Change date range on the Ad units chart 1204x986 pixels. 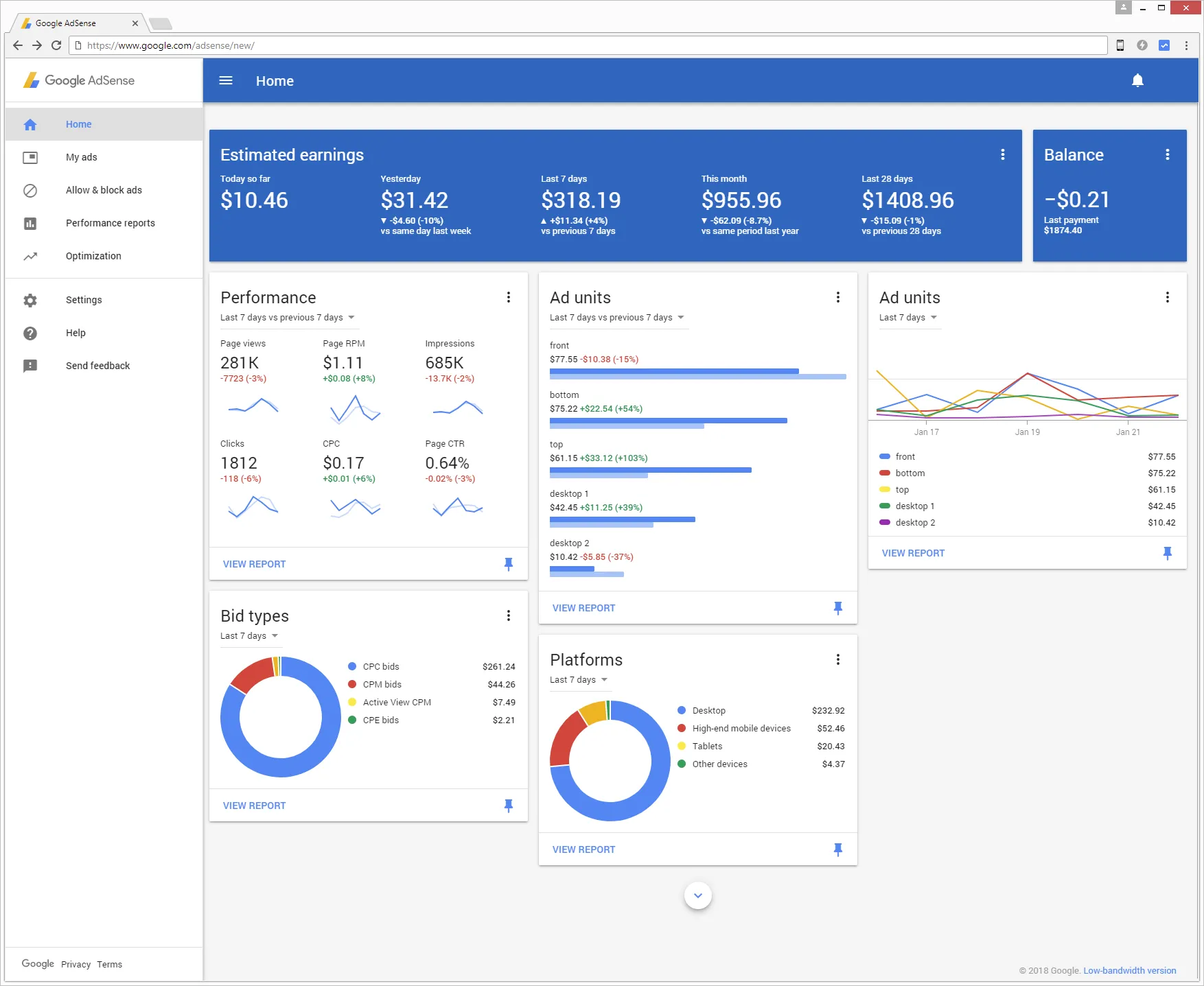[909, 317]
